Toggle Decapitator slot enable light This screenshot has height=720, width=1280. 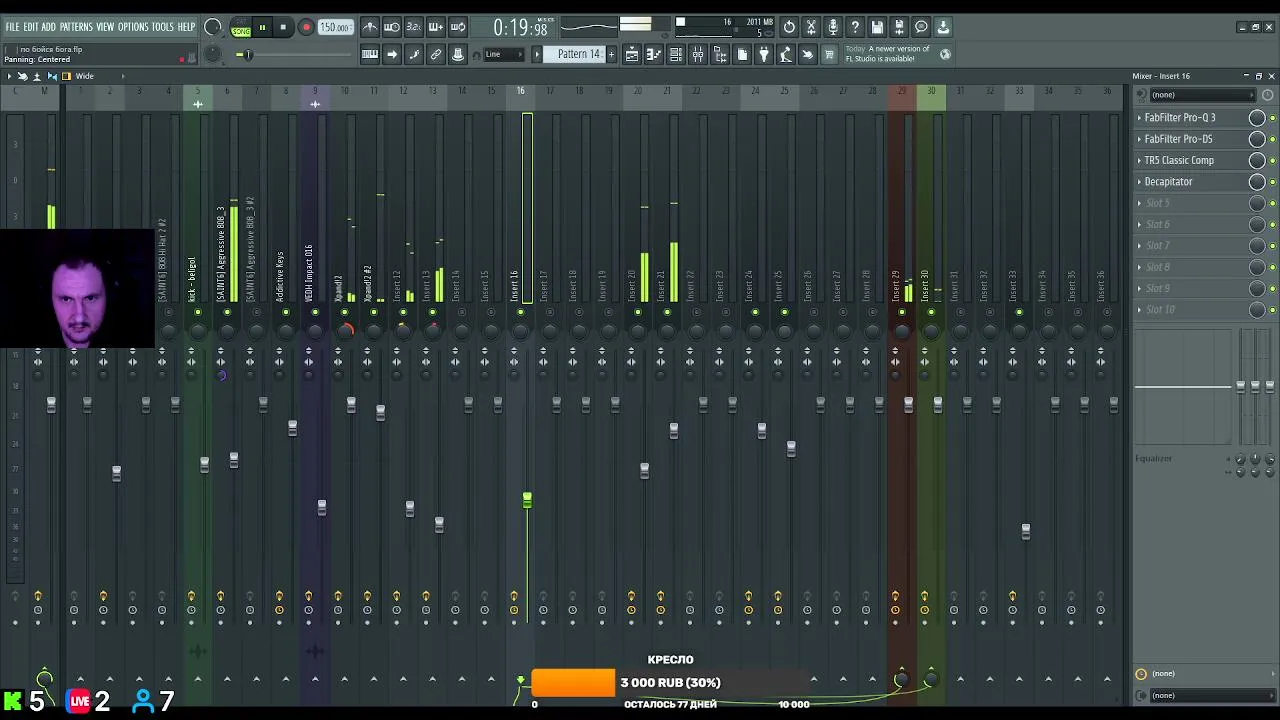click(1272, 182)
